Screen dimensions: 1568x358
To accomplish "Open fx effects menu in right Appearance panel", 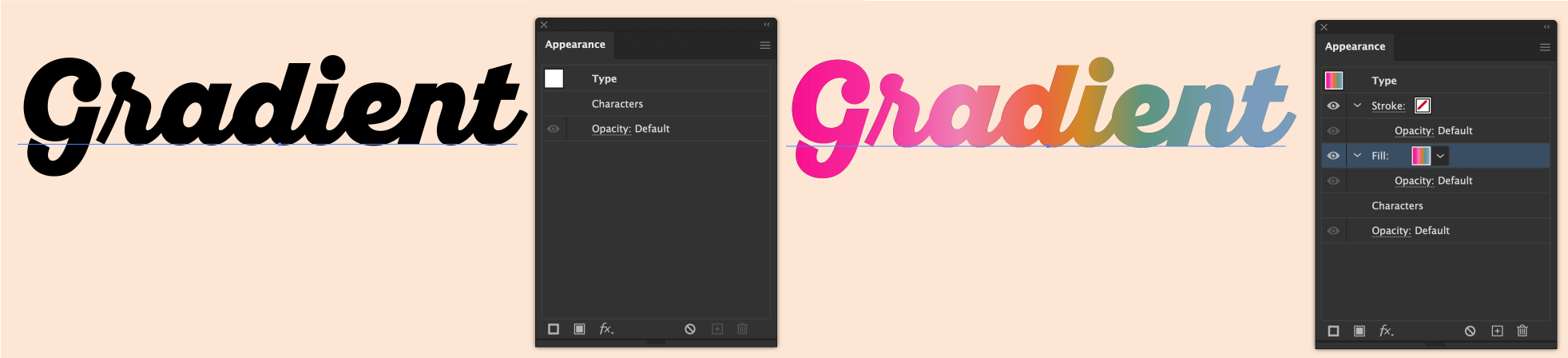I will click(x=1387, y=331).
